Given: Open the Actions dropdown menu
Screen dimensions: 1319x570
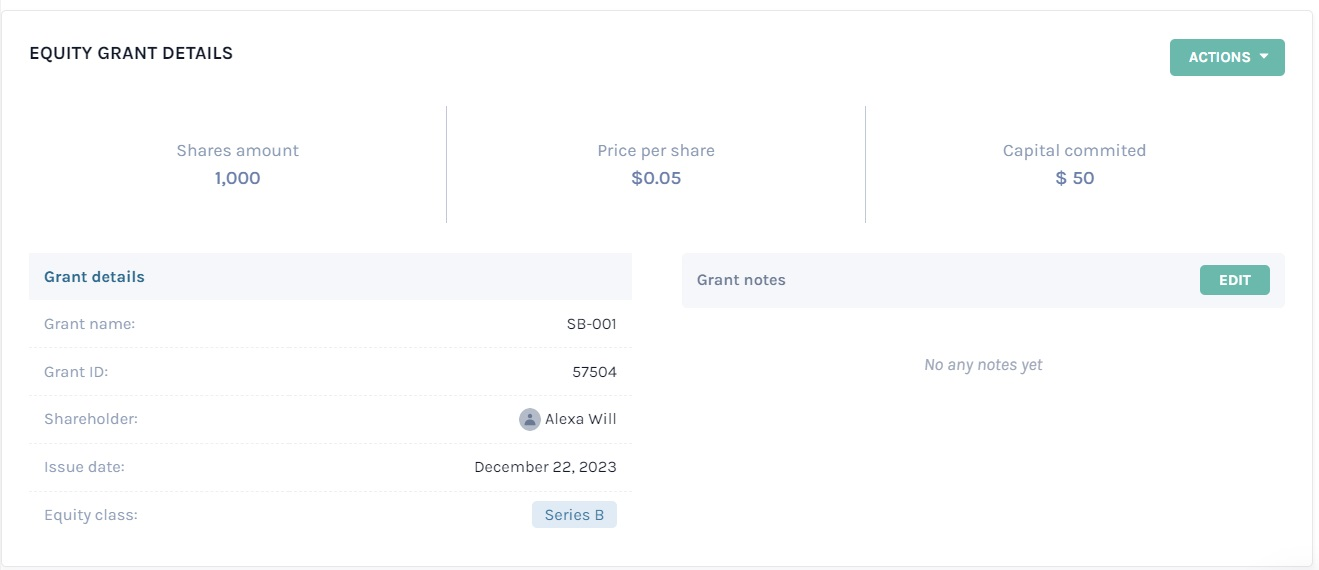Looking at the screenshot, I should [x=1227, y=57].
